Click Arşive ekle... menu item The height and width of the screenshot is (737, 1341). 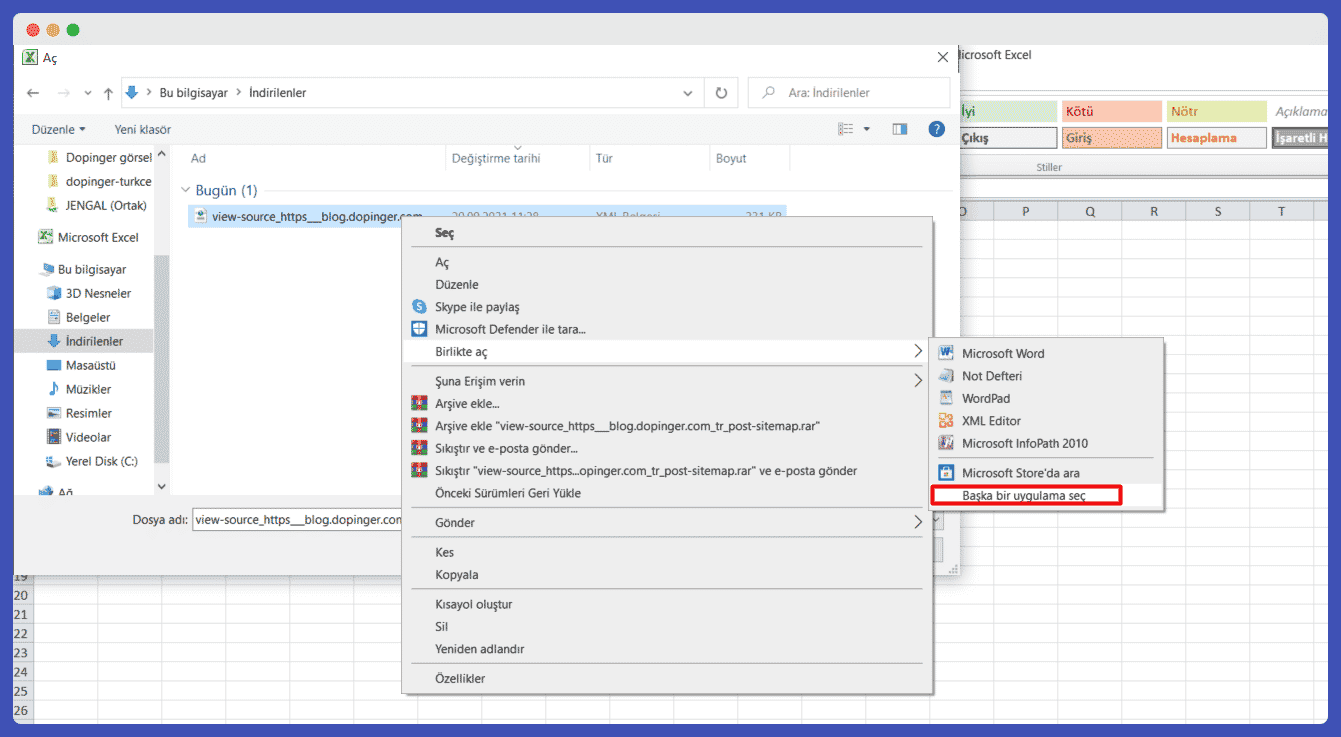(667, 404)
